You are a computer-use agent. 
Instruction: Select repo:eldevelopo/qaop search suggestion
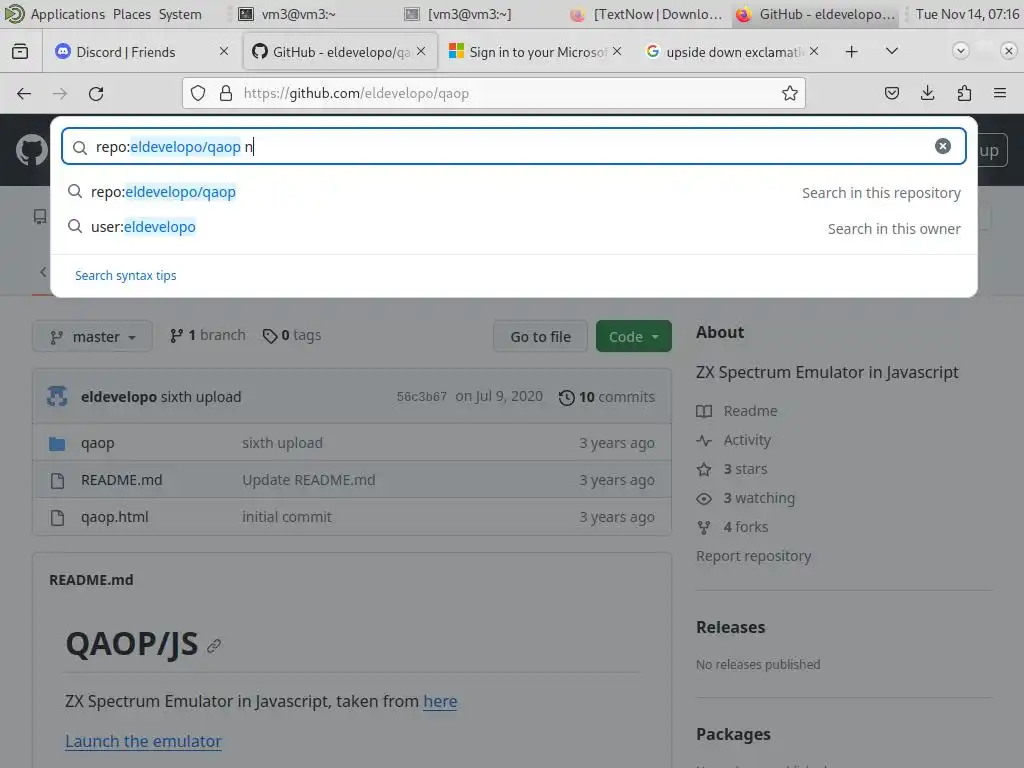tap(514, 192)
